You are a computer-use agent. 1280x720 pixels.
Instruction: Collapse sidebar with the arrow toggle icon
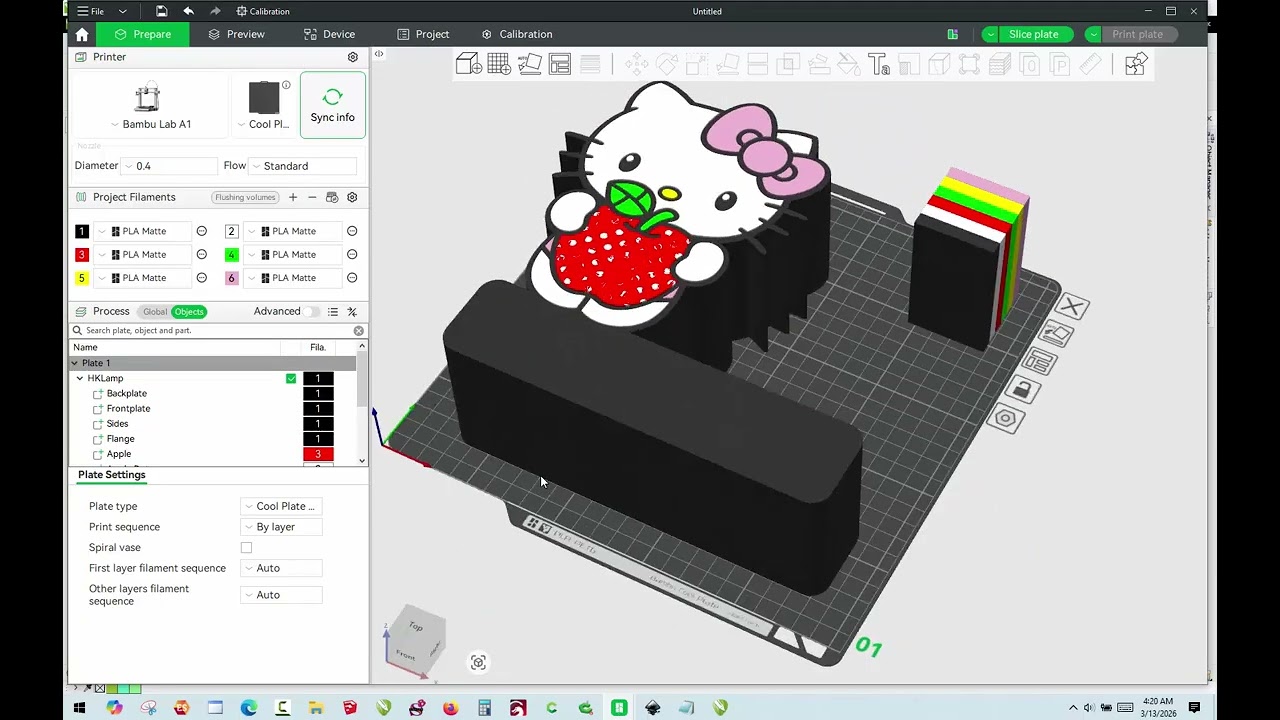[379, 54]
